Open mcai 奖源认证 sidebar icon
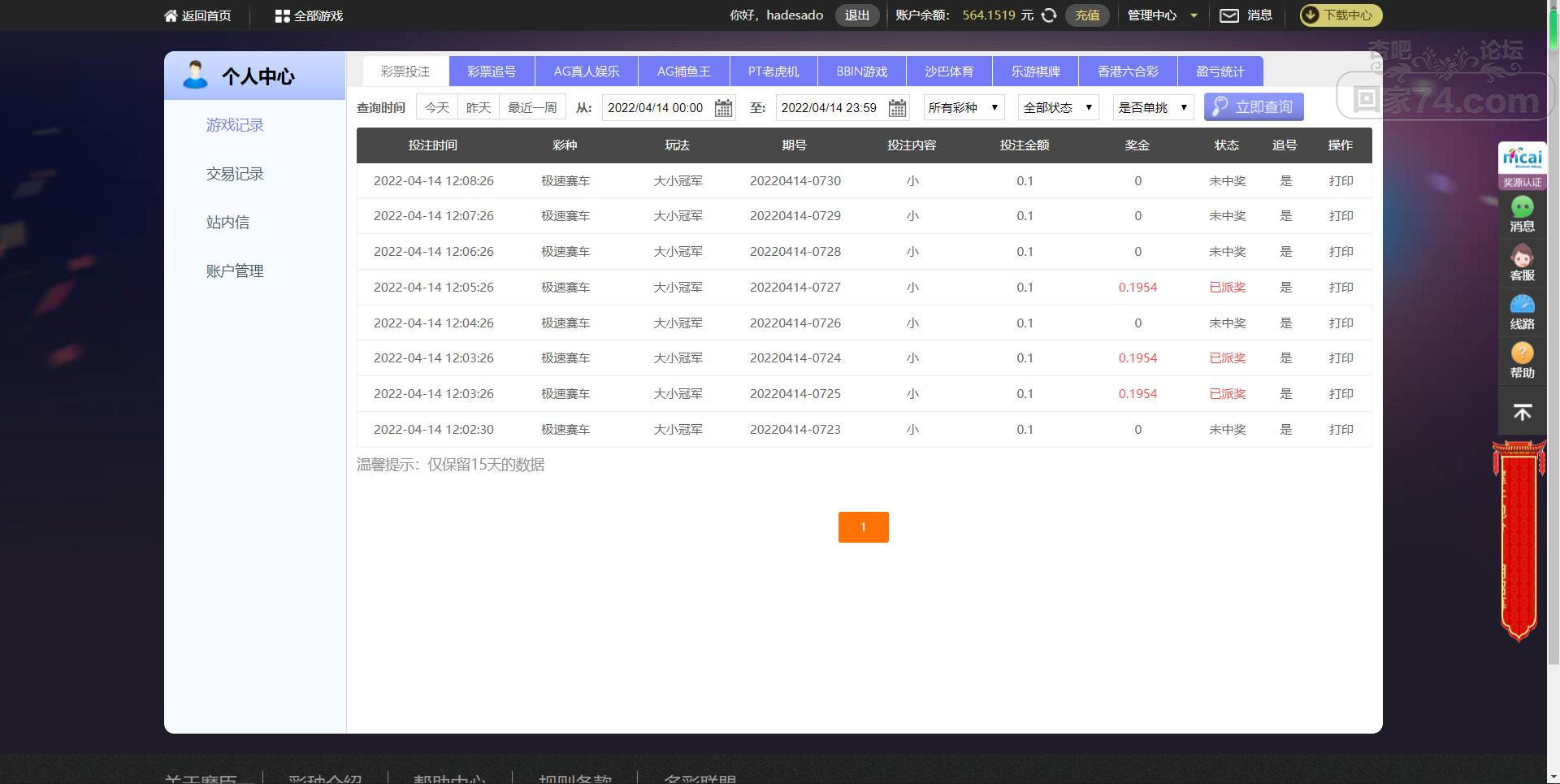1560x784 pixels. tap(1523, 166)
